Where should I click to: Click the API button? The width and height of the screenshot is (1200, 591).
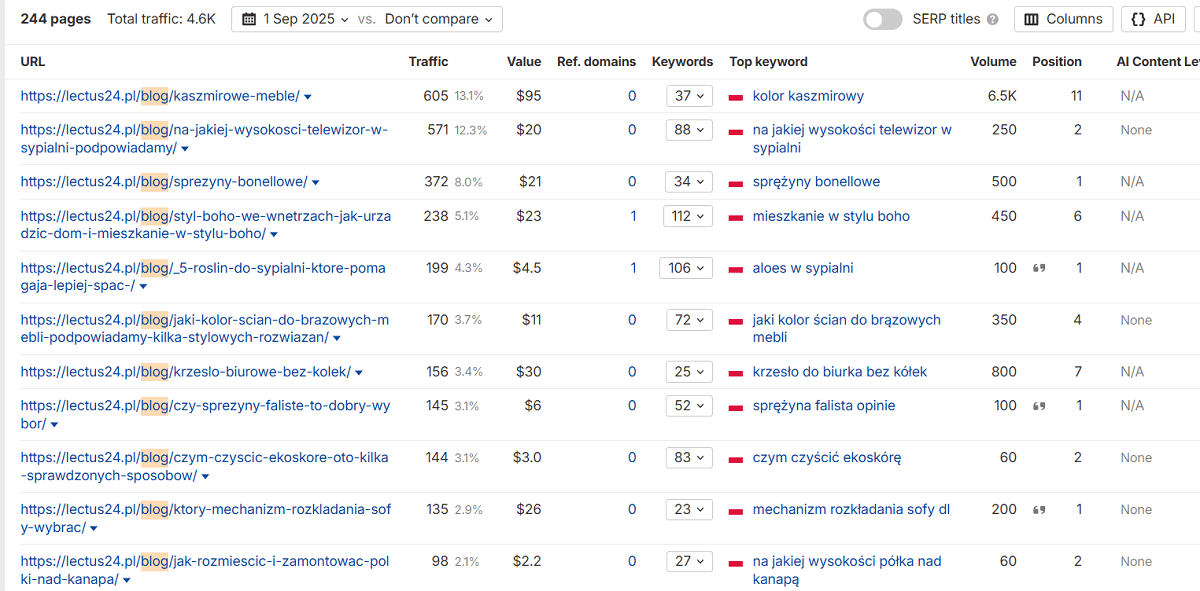(x=1153, y=19)
